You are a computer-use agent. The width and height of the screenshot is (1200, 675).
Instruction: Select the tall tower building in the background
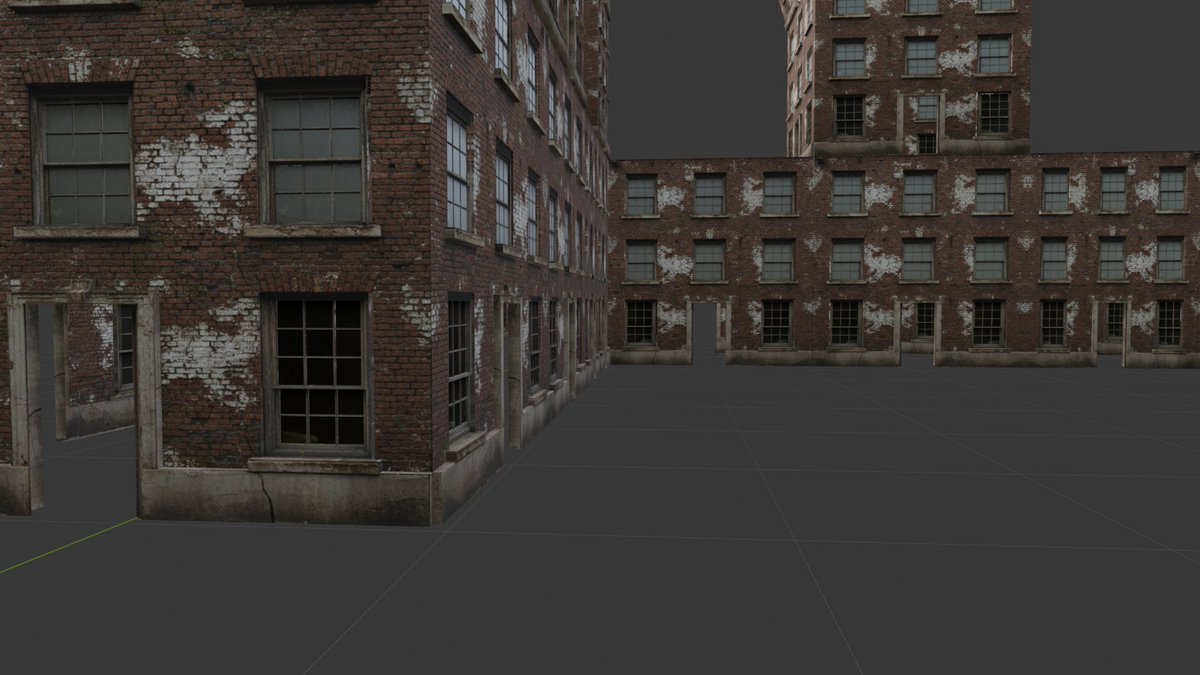coord(905,77)
